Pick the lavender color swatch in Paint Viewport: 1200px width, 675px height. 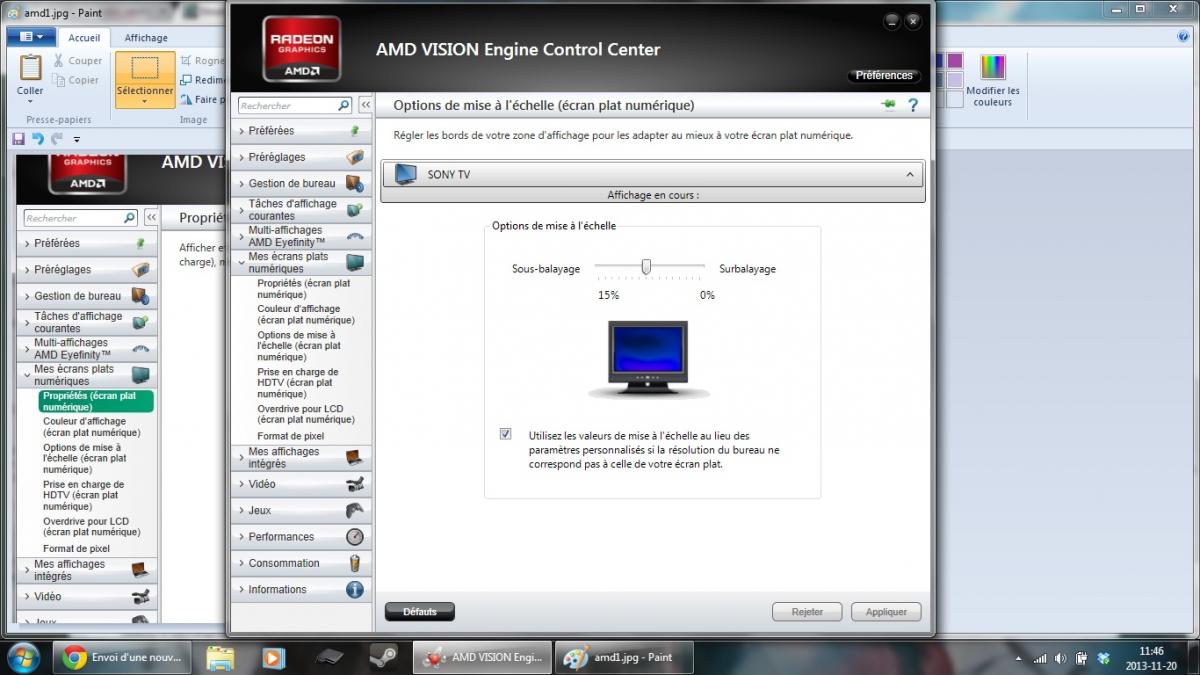955,80
